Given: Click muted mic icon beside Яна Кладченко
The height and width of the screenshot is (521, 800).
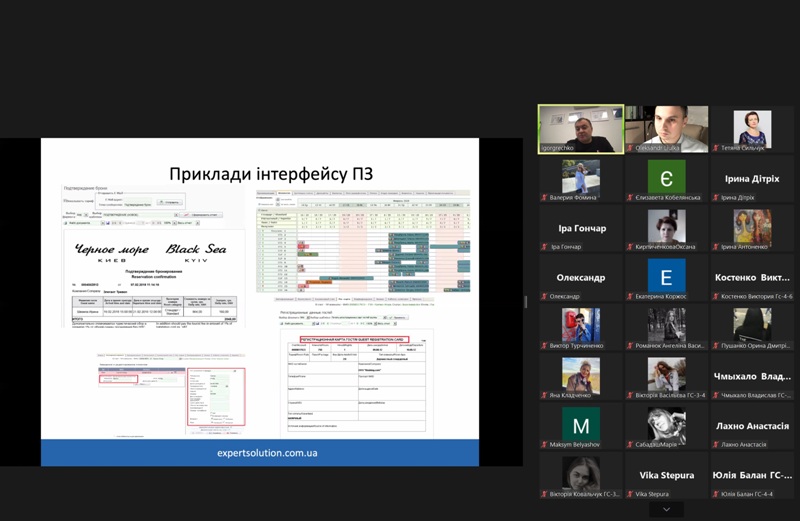Looking at the screenshot, I should point(545,395).
